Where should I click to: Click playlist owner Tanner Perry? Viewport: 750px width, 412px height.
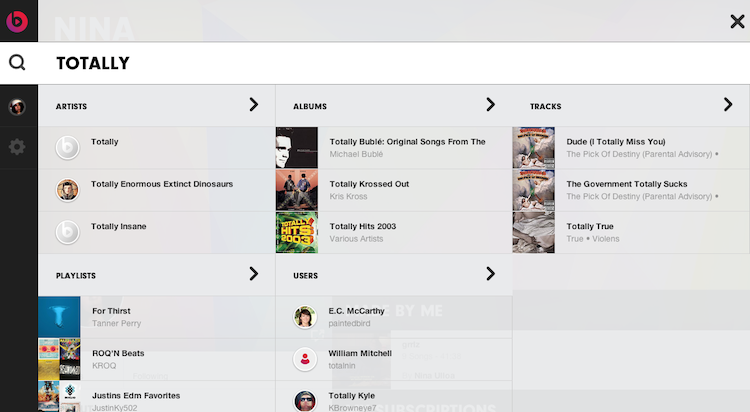click(116, 323)
